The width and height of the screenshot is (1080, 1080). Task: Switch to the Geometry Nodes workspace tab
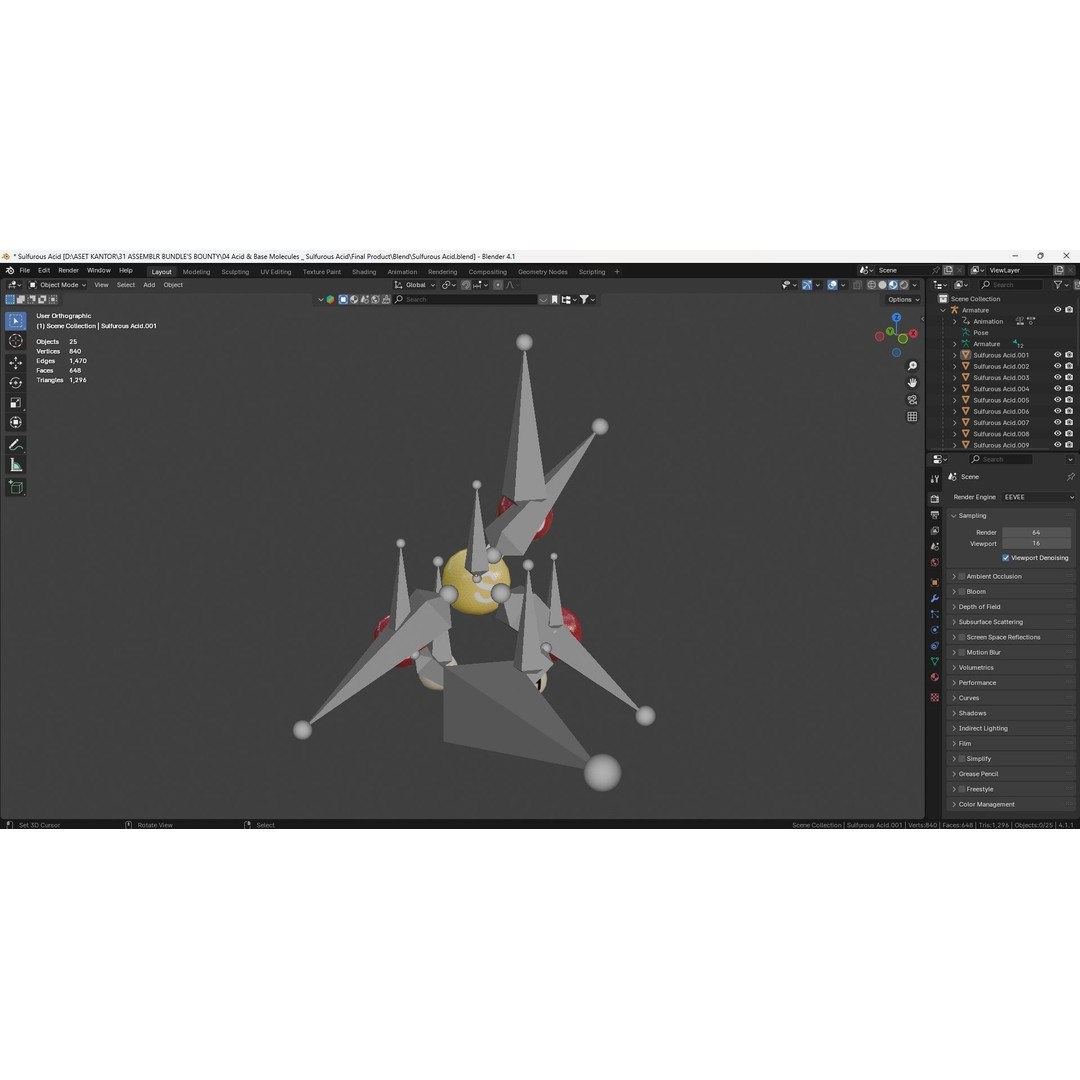[x=543, y=272]
